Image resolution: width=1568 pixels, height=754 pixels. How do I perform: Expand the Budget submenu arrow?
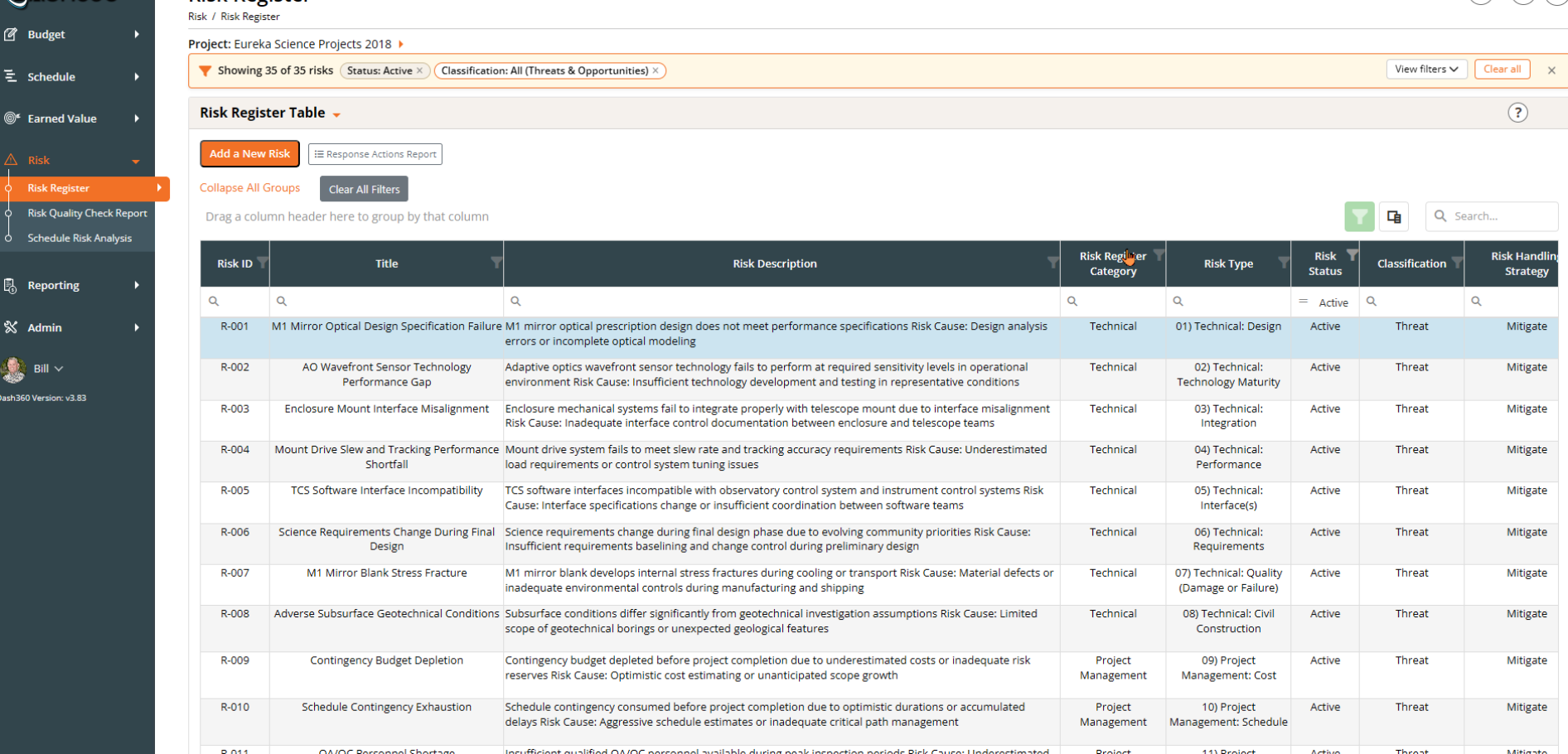pos(137,35)
